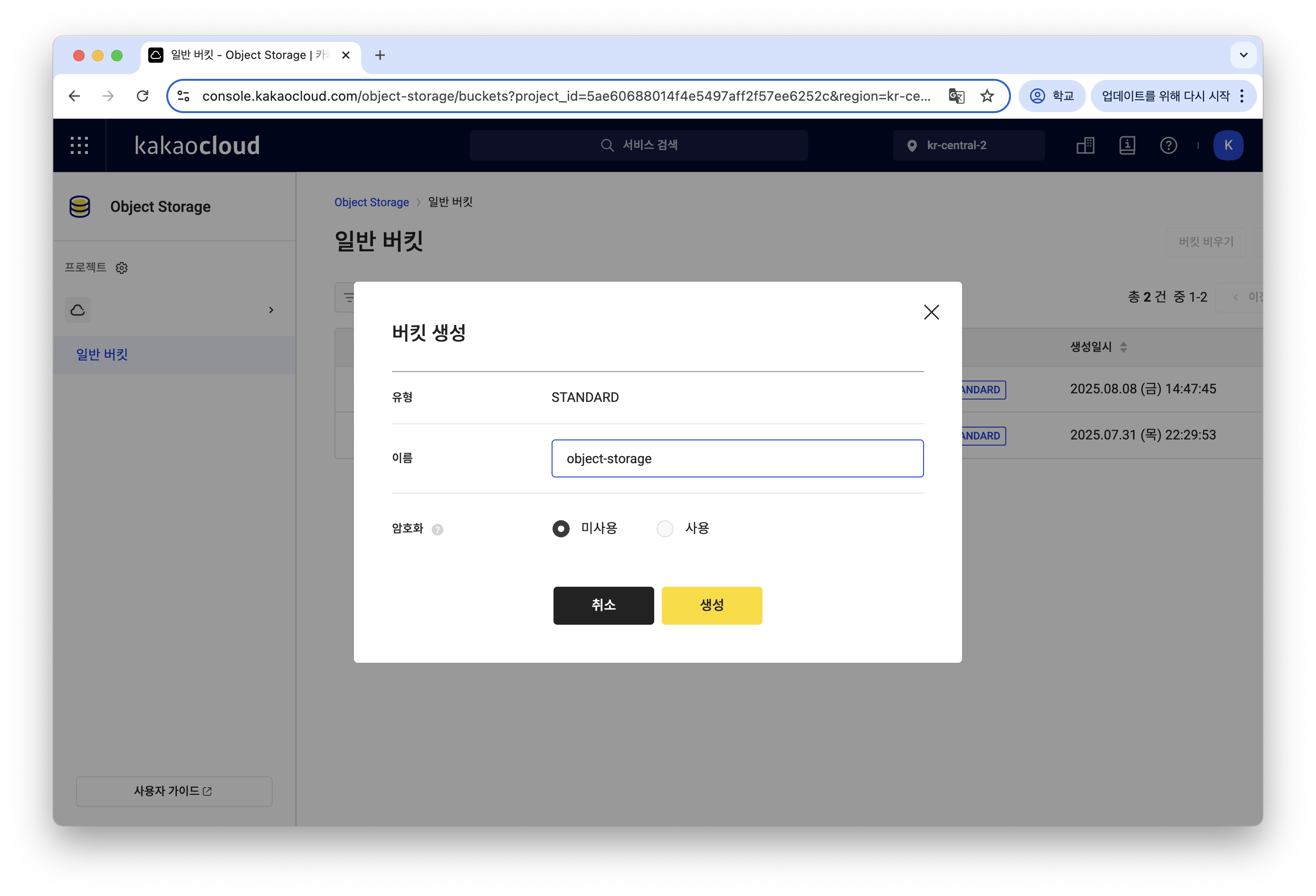Click the browser back arrow
This screenshot has width=1316, height=896.
(x=74, y=96)
